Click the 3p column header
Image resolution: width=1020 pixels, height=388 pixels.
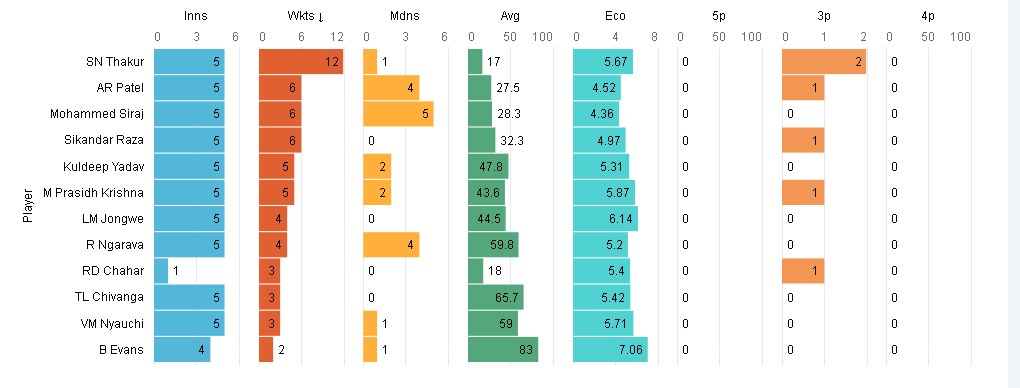click(x=824, y=17)
